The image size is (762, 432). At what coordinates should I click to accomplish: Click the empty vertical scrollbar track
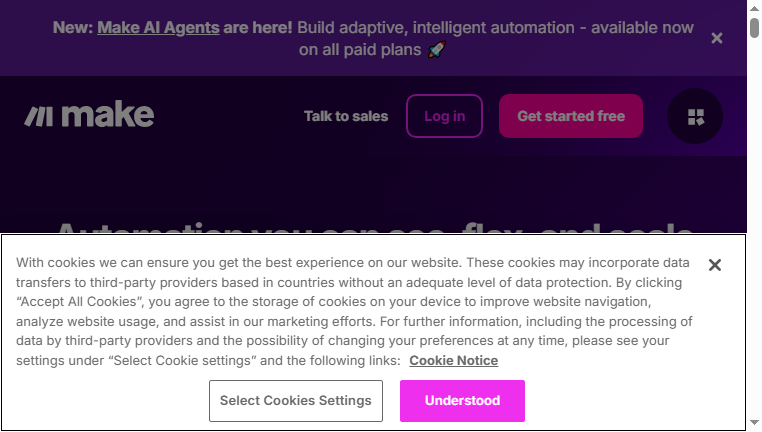point(754,228)
